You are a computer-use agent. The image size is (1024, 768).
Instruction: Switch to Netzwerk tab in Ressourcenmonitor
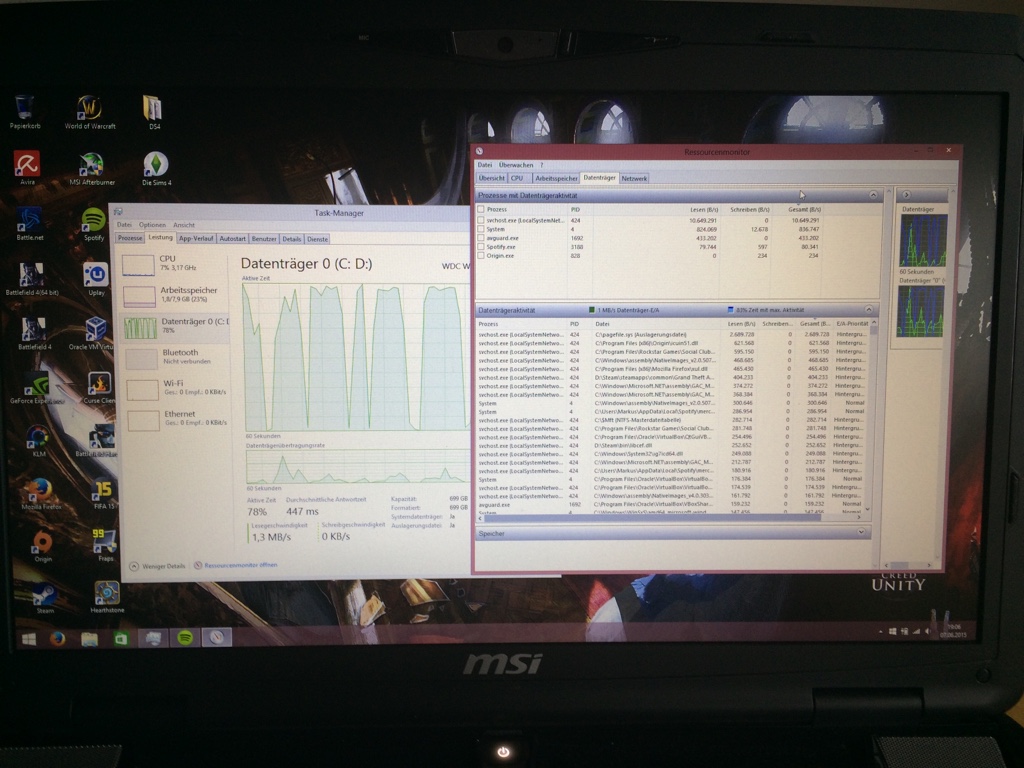[x=633, y=178]
